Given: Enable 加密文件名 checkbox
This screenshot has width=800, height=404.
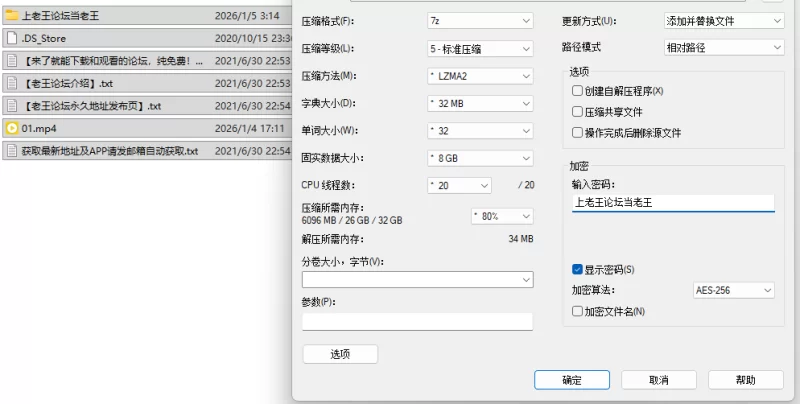Looking at the screenshot, I should 577,312.
